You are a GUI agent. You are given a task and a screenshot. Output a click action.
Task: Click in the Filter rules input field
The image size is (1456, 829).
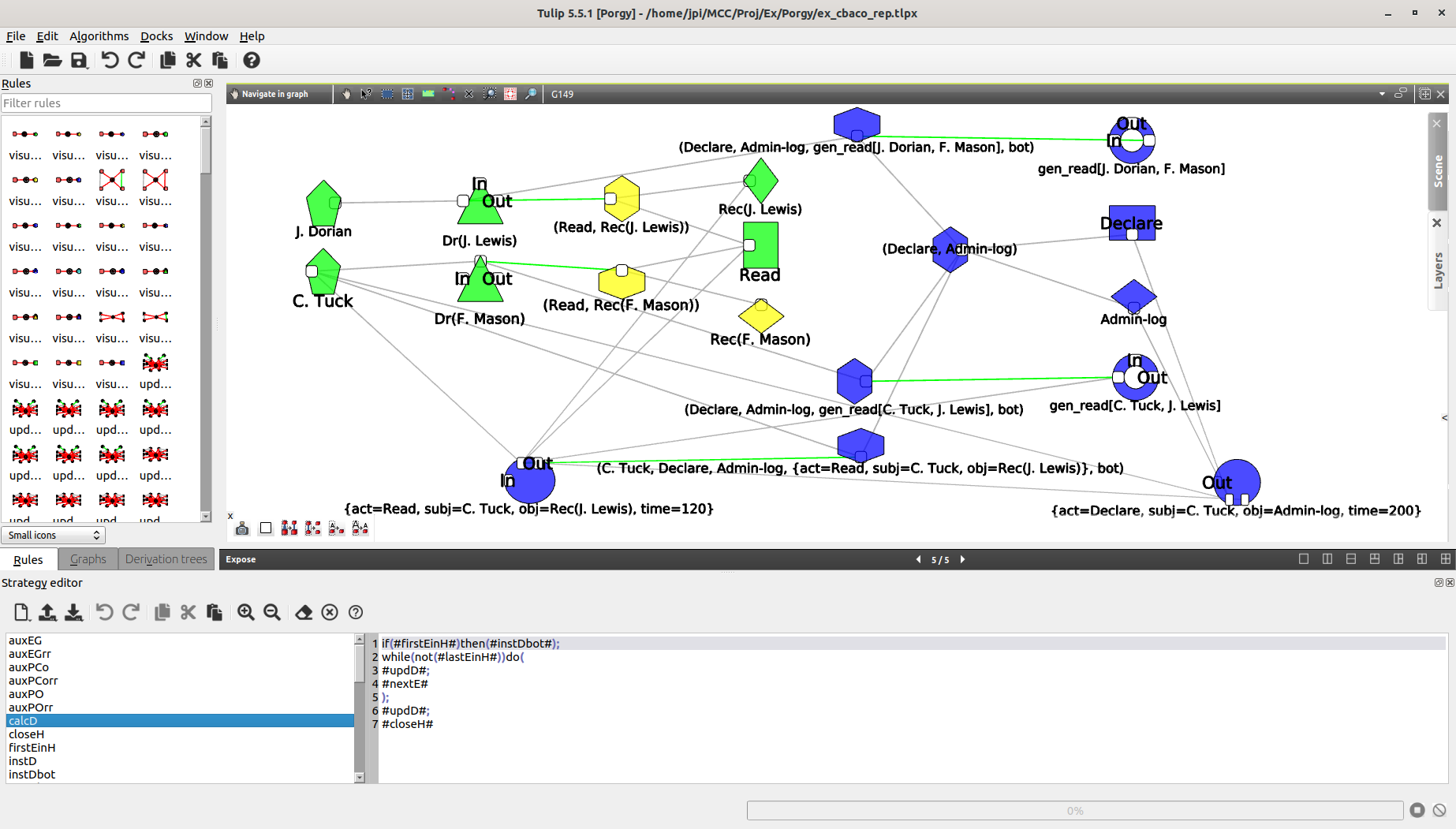(106, 103)
